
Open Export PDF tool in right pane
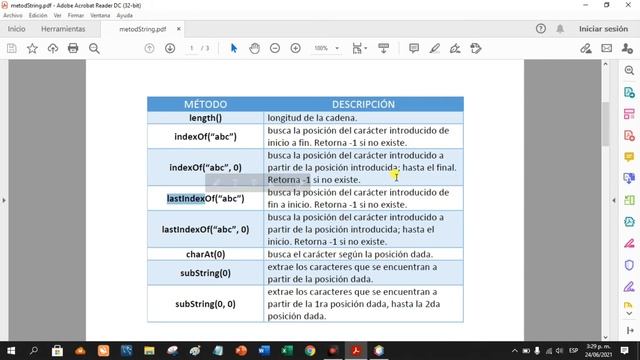(x=629, y=92)
